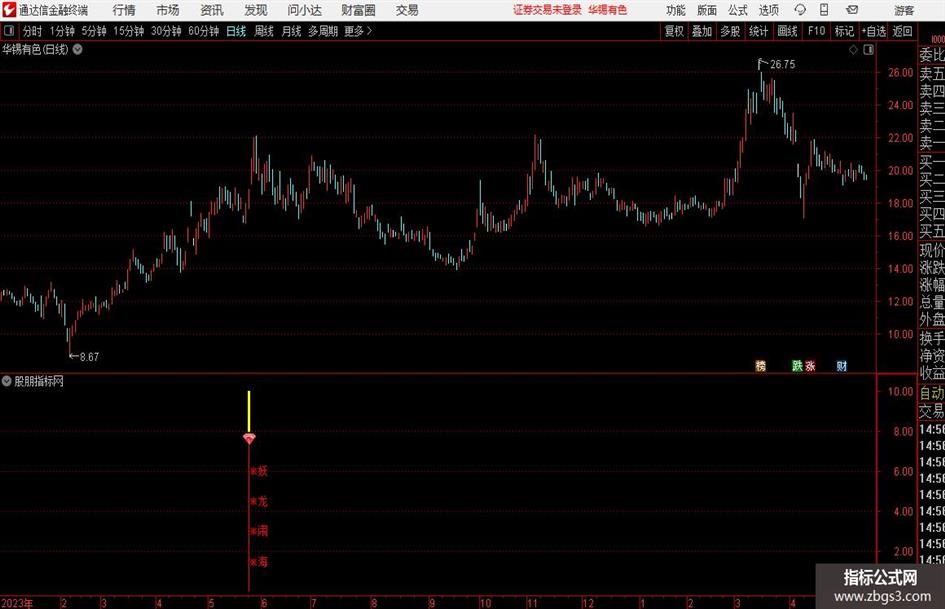This screenshot has width=945, height=609.
Task: Click the 榜 badge on the chart
Action: coord(761,365)
